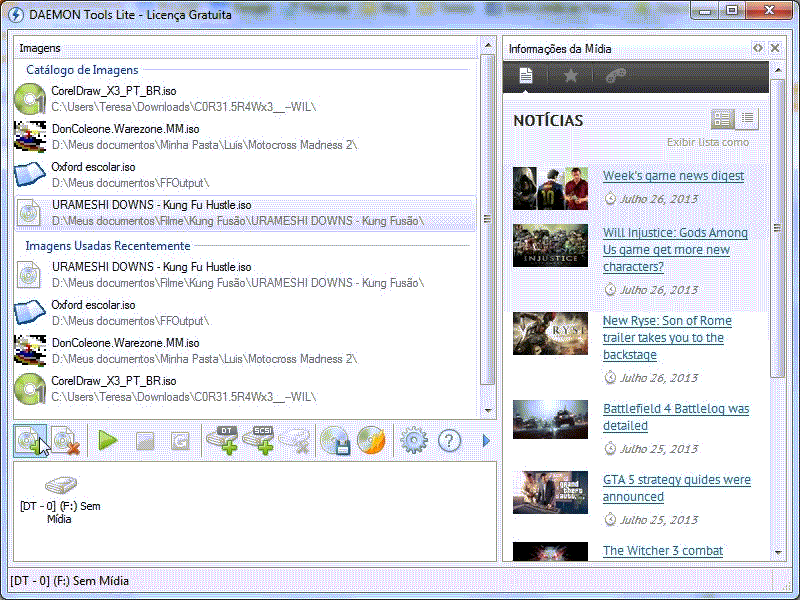Viewport: 800px width, 600px height.
Task: Click the Imagens Usadas Recentemente header
Action: pos(108,246)
